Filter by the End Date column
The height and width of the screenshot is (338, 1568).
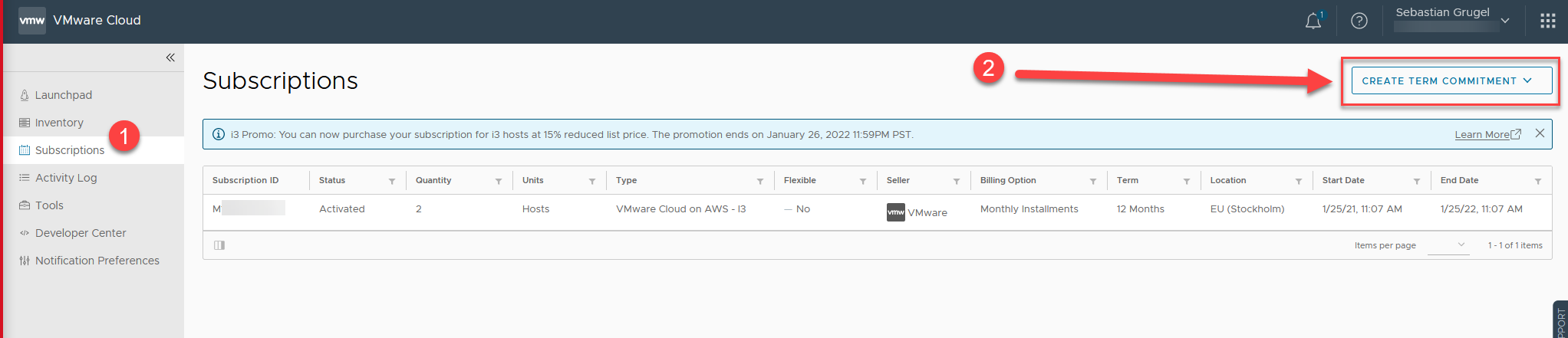pos(1538,181)
